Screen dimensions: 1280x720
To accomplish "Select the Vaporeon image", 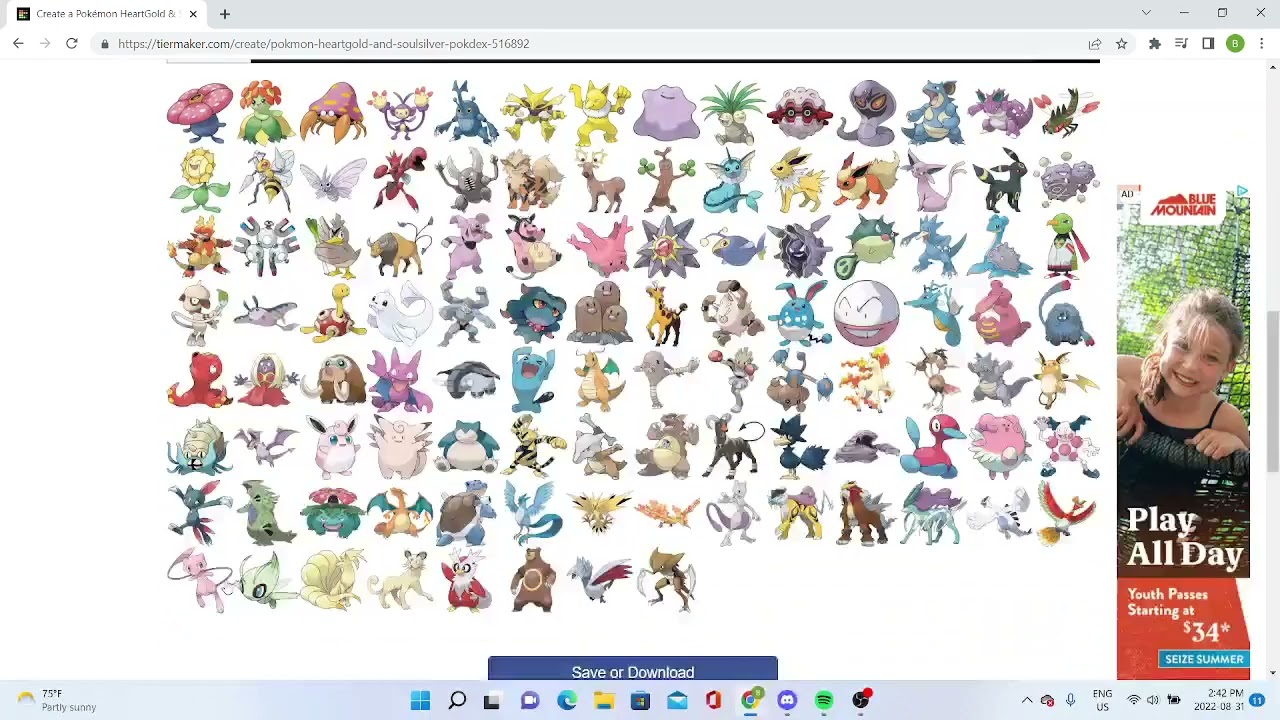I will point(733,180).
